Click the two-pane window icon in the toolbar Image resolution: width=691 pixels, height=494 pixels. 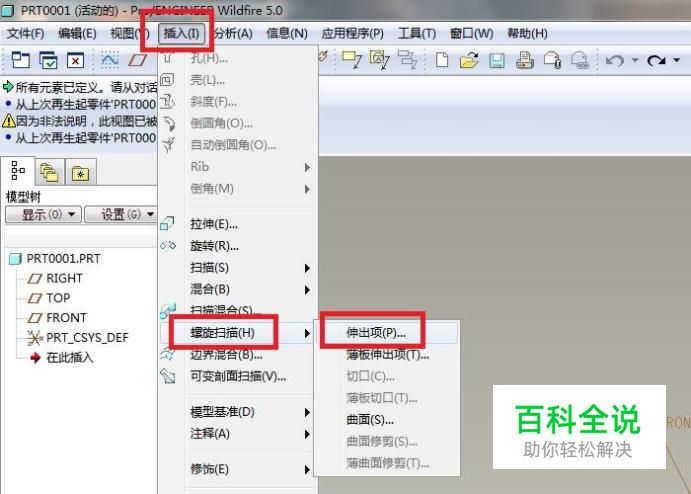click(x=20, y=60)
